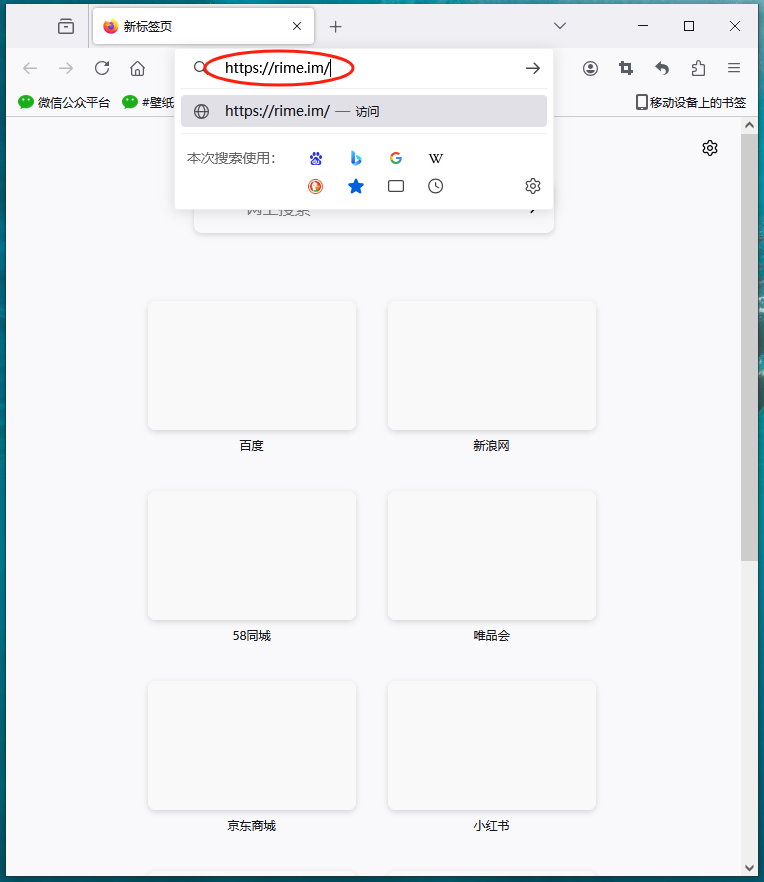Search history using the clock icon
764x882 pixels.
coord(435,186)
